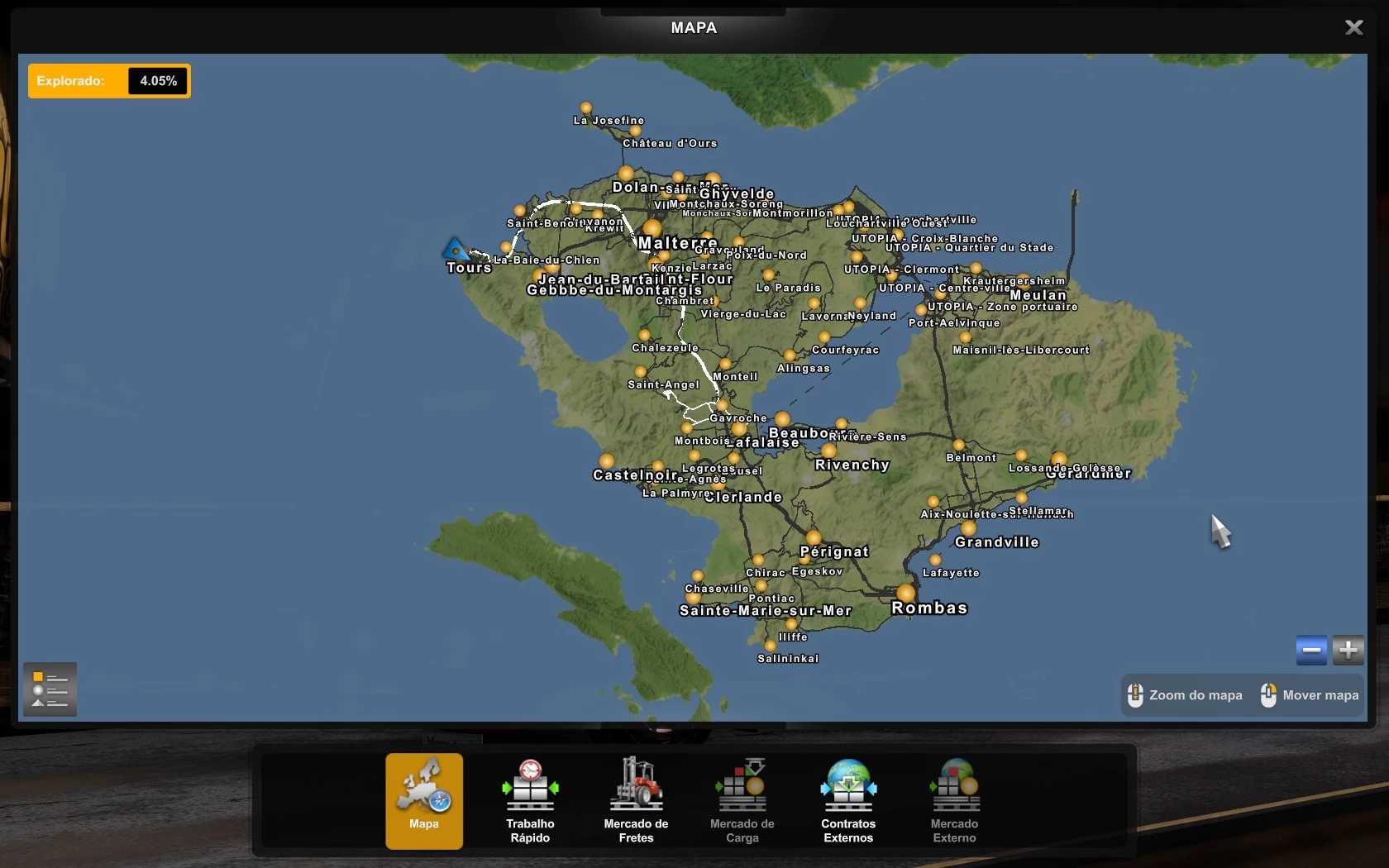Click the Explorado percentage indicator

coord(109,81)
